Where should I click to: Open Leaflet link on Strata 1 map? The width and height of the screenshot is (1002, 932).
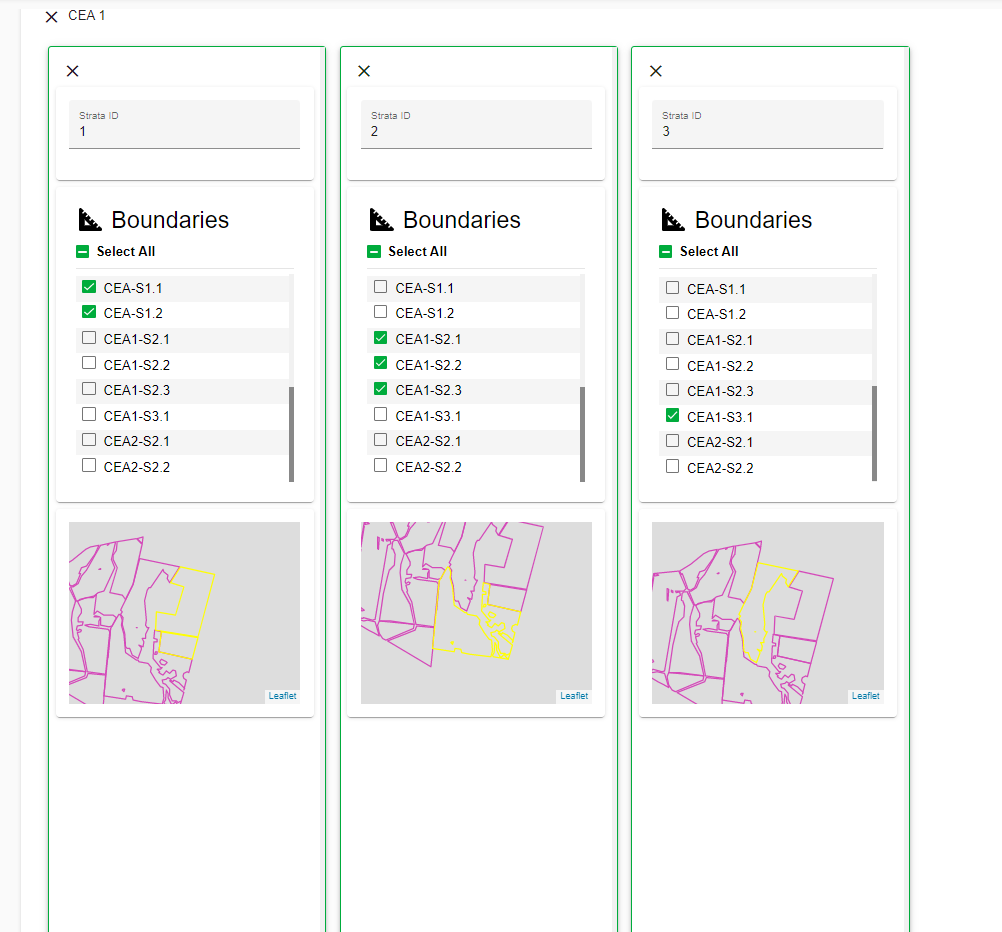coord(282,696)
